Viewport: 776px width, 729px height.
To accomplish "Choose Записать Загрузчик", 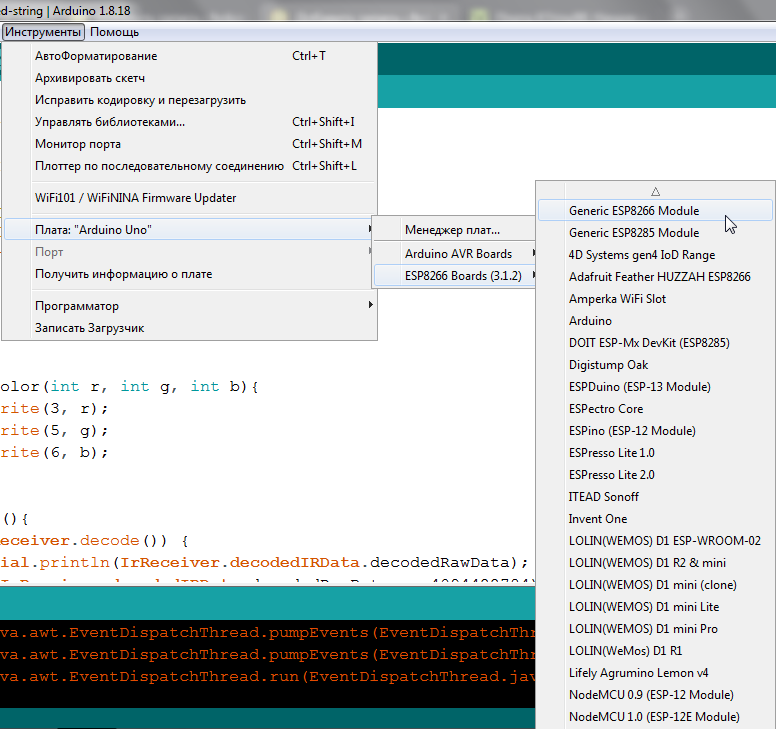I will click(190, 328).
